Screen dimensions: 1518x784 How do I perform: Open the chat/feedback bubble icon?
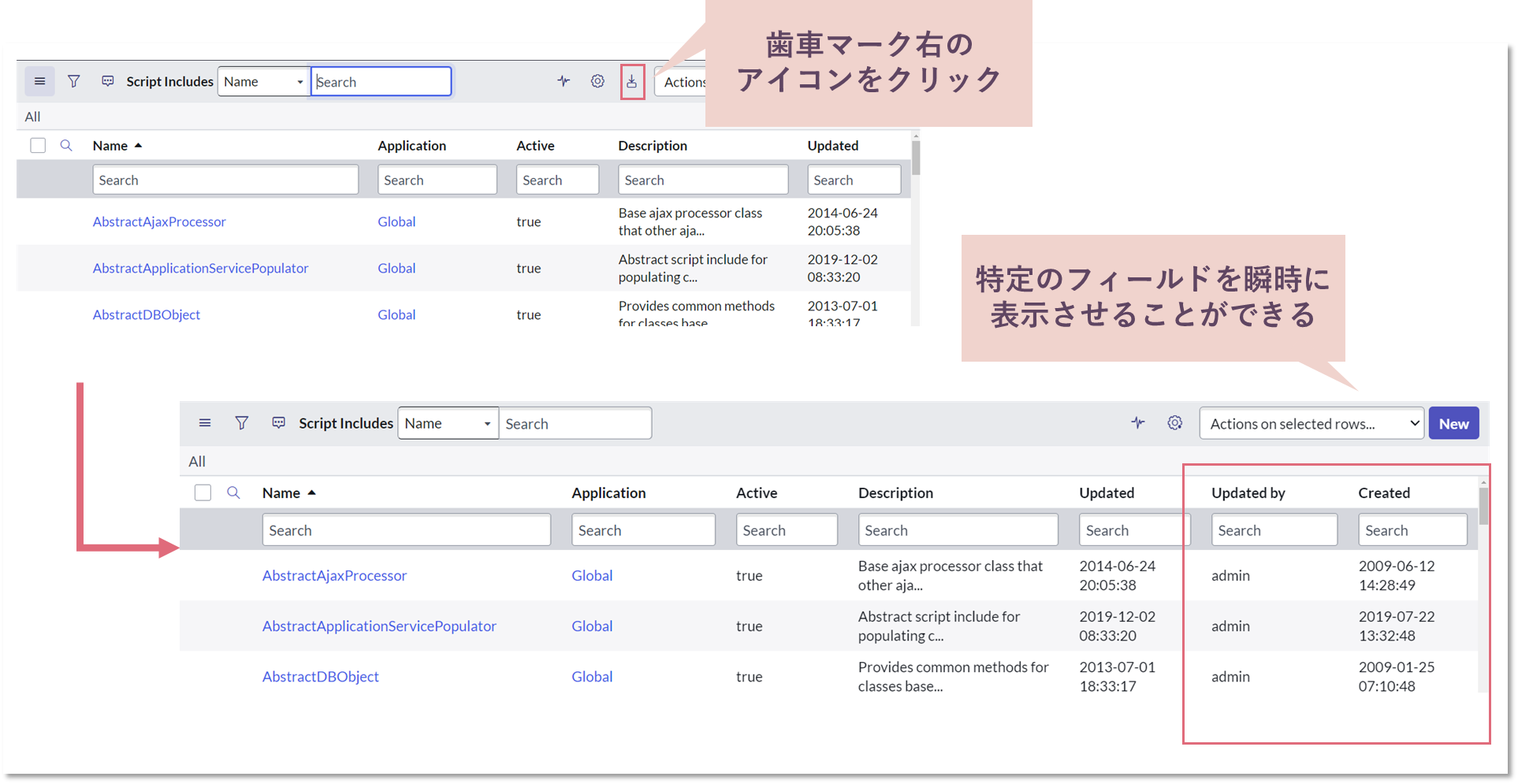107,81
